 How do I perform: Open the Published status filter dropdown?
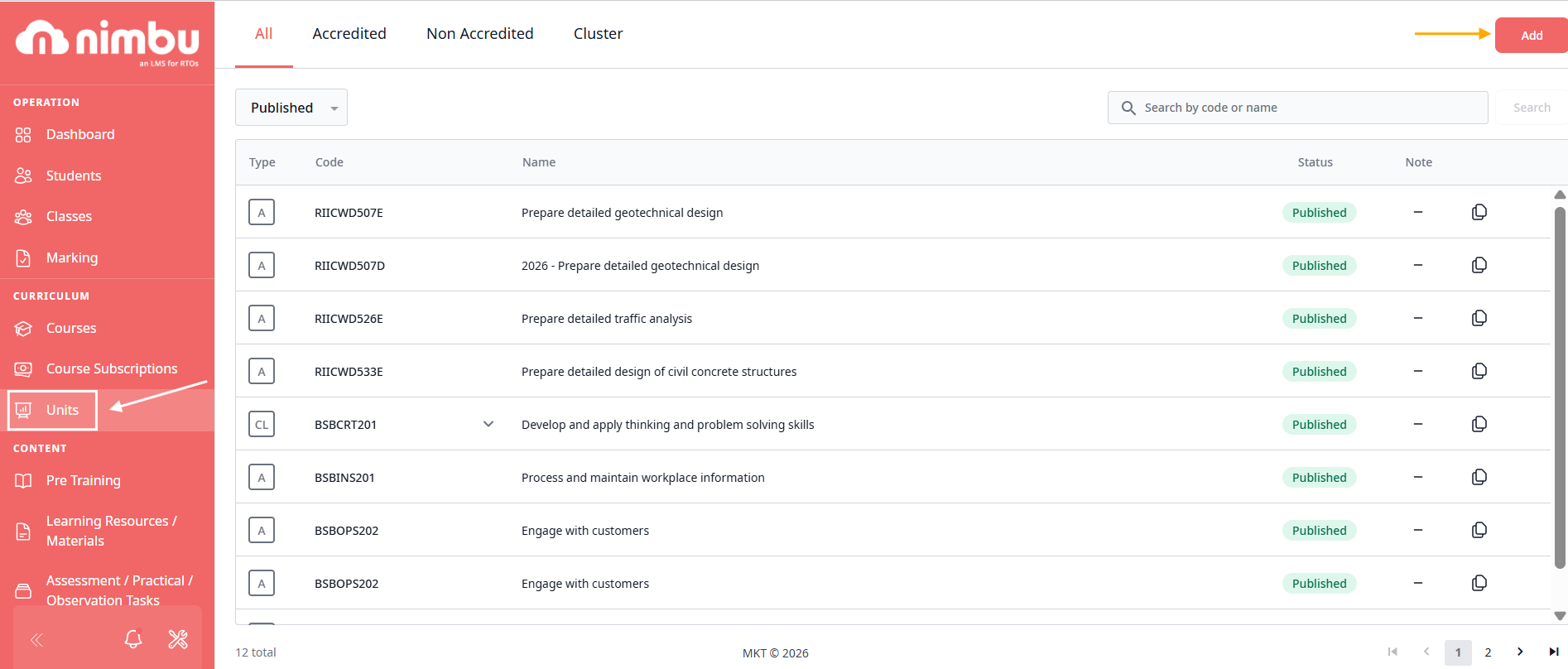tap(291, 108)
